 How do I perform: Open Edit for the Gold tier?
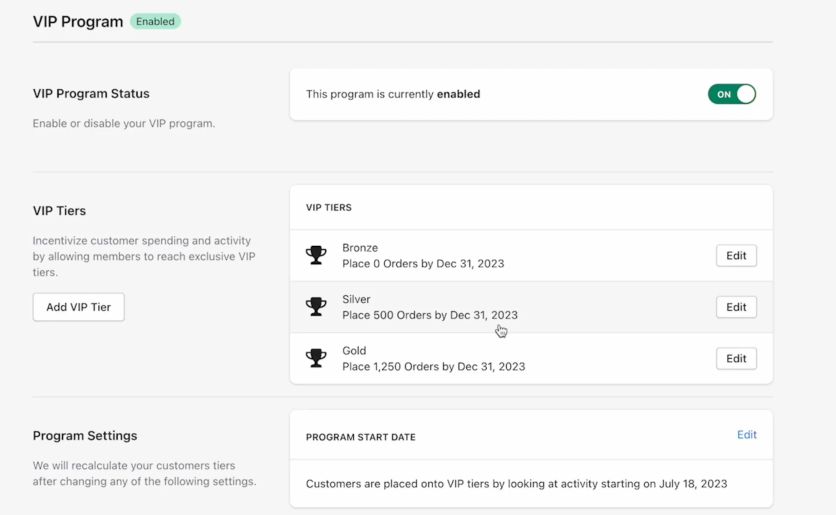tap(736, 358)
